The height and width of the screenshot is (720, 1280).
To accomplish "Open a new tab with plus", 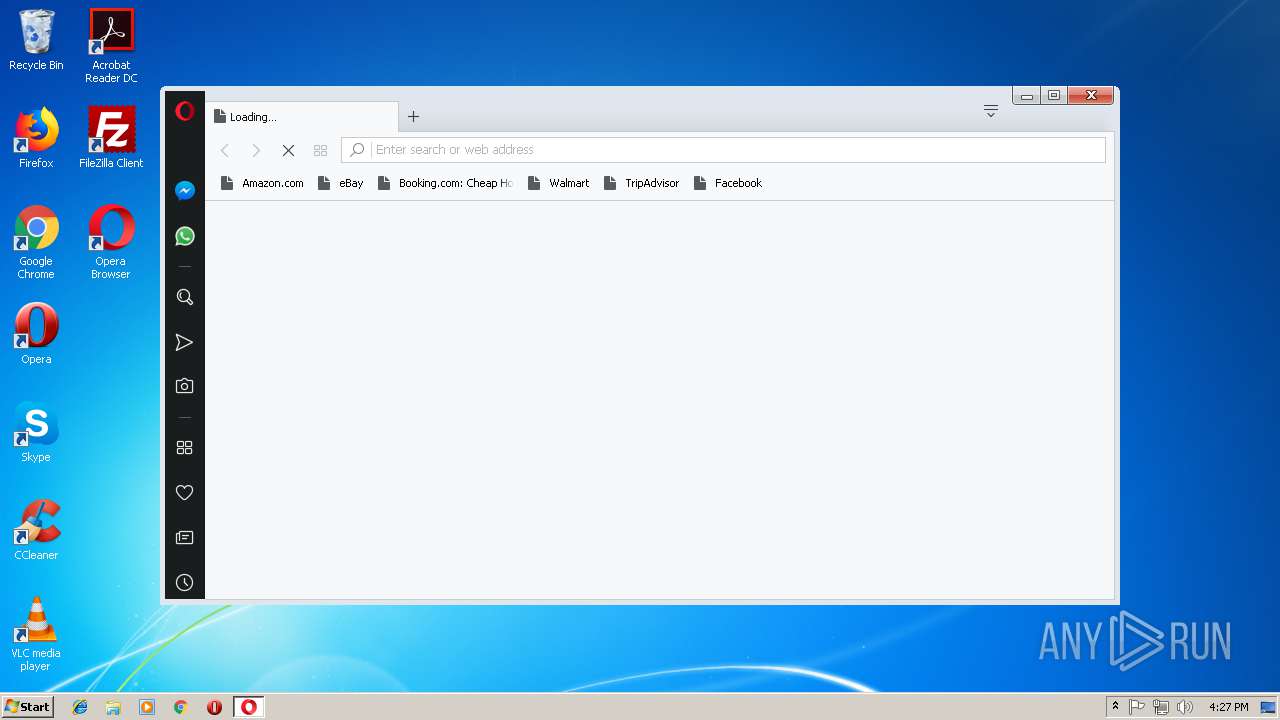I will [x=413, y=117].
